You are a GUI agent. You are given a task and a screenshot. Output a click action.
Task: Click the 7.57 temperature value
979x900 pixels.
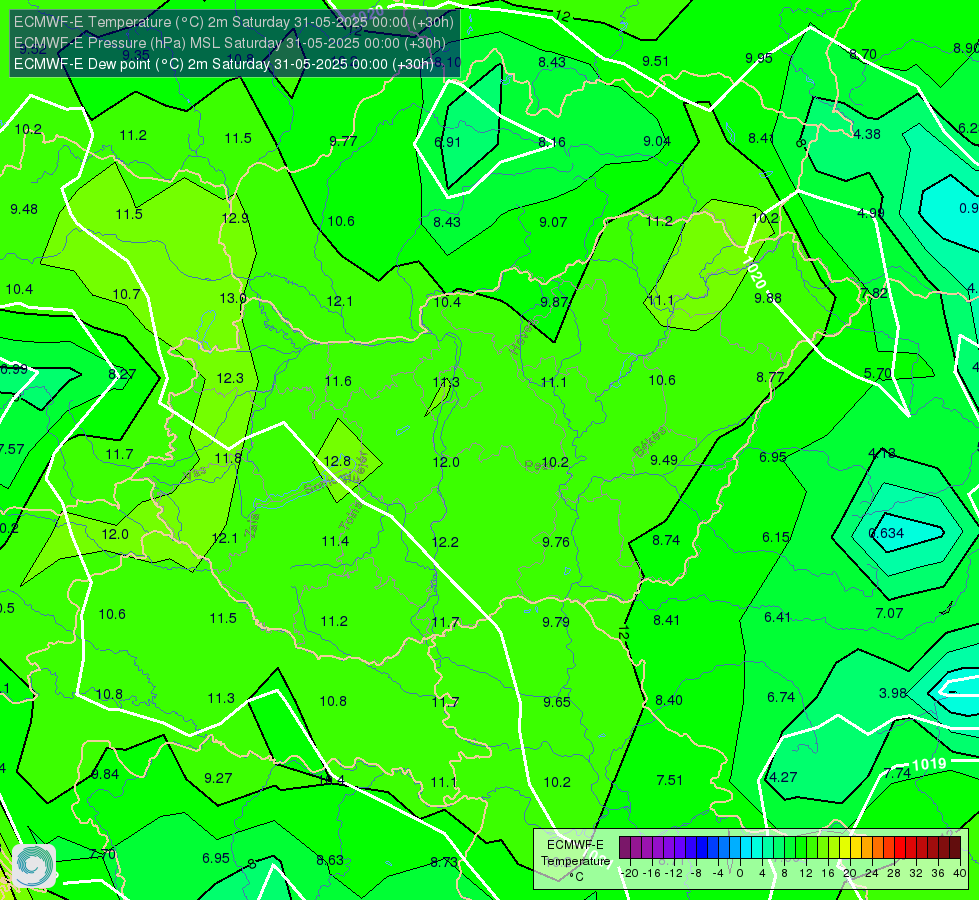tap(11, 449)
